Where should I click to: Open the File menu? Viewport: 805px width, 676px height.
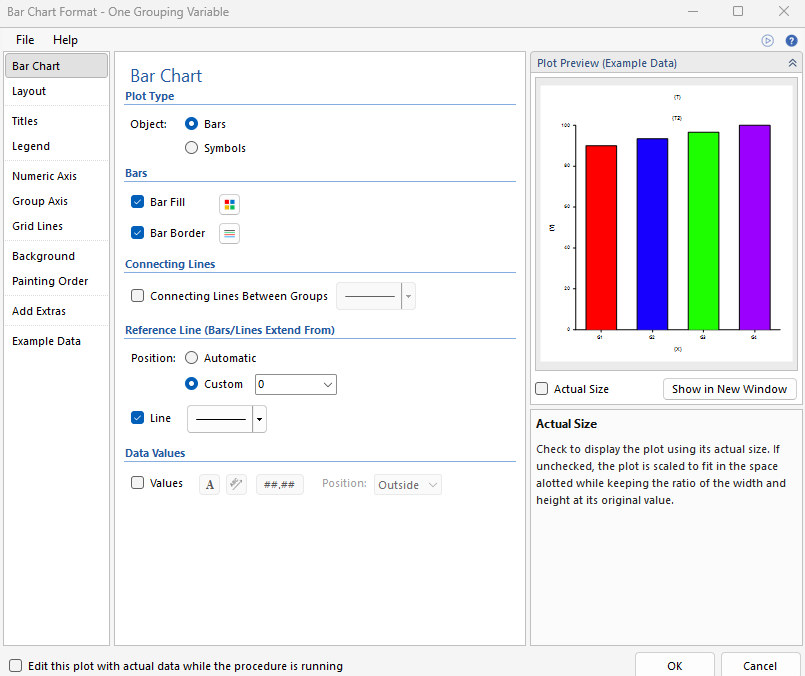(x=25, y=40)
